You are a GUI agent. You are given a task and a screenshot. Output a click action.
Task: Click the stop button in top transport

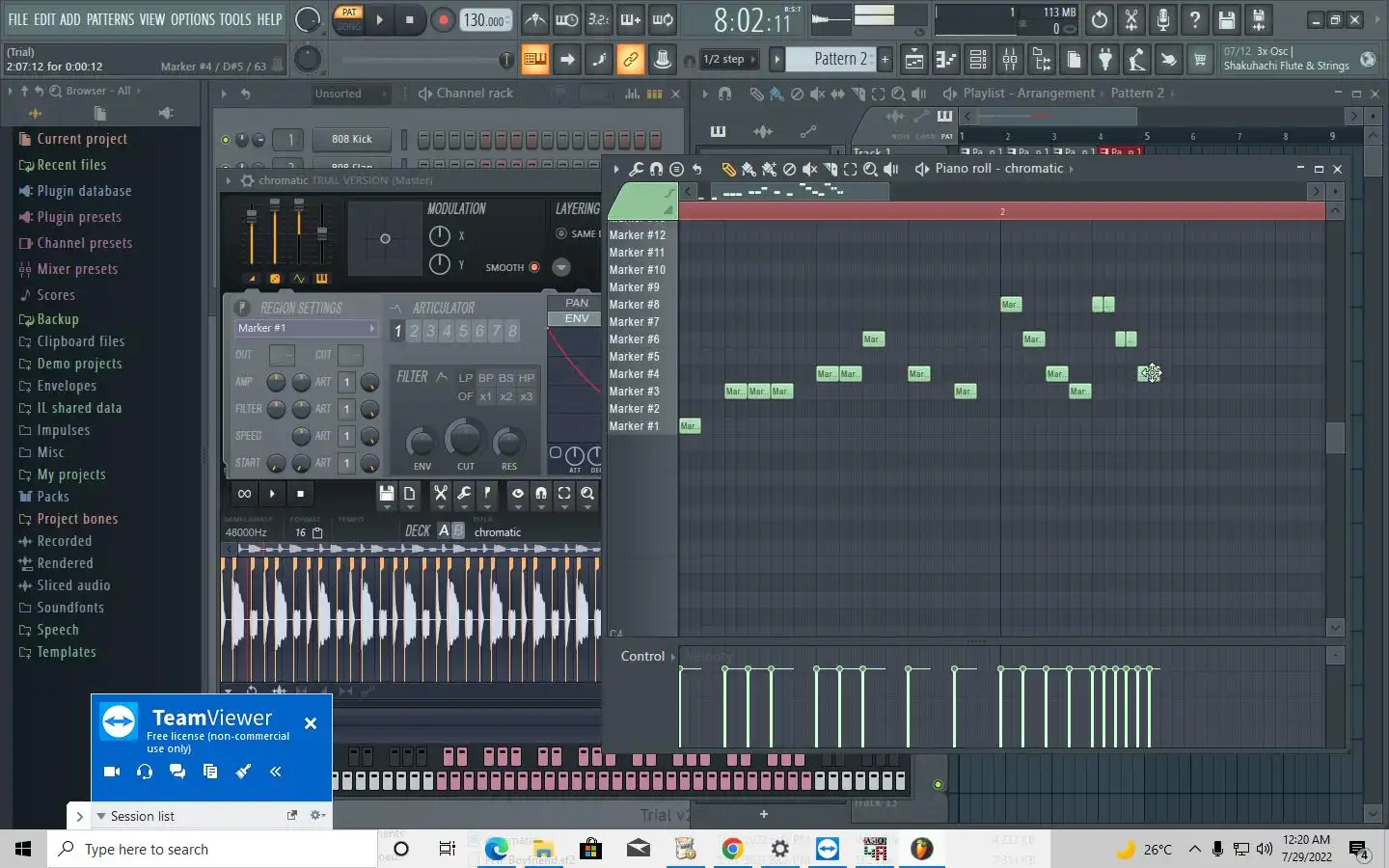(x=410, y=19)
